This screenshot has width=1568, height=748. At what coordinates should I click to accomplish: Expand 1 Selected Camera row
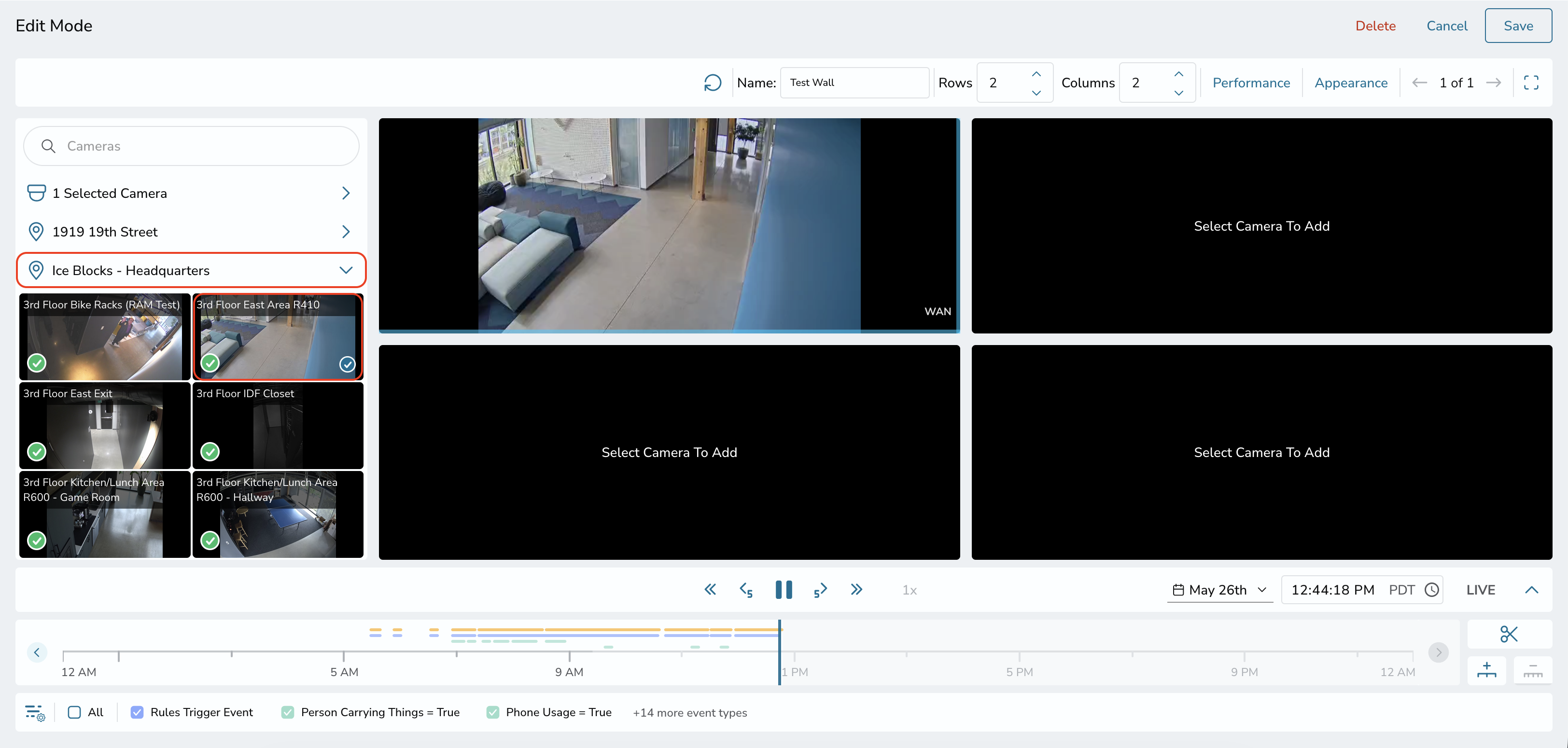(191, 193)
